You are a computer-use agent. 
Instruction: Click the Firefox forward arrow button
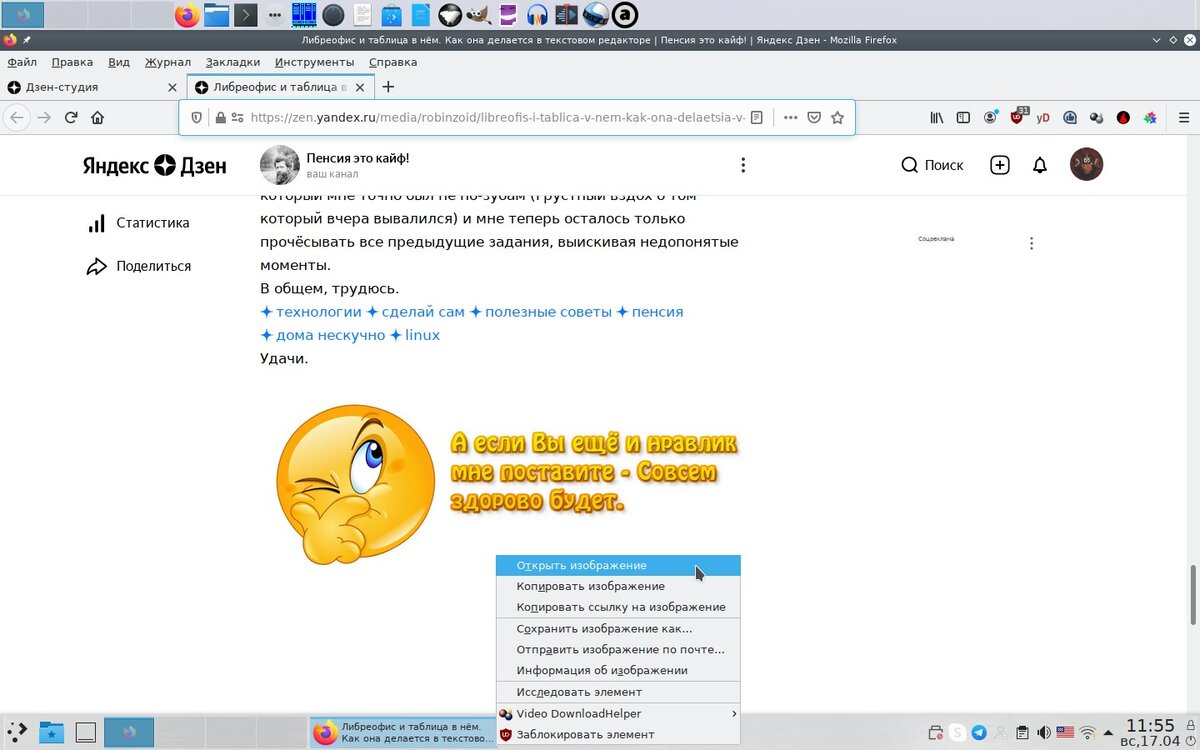[44, 117]
